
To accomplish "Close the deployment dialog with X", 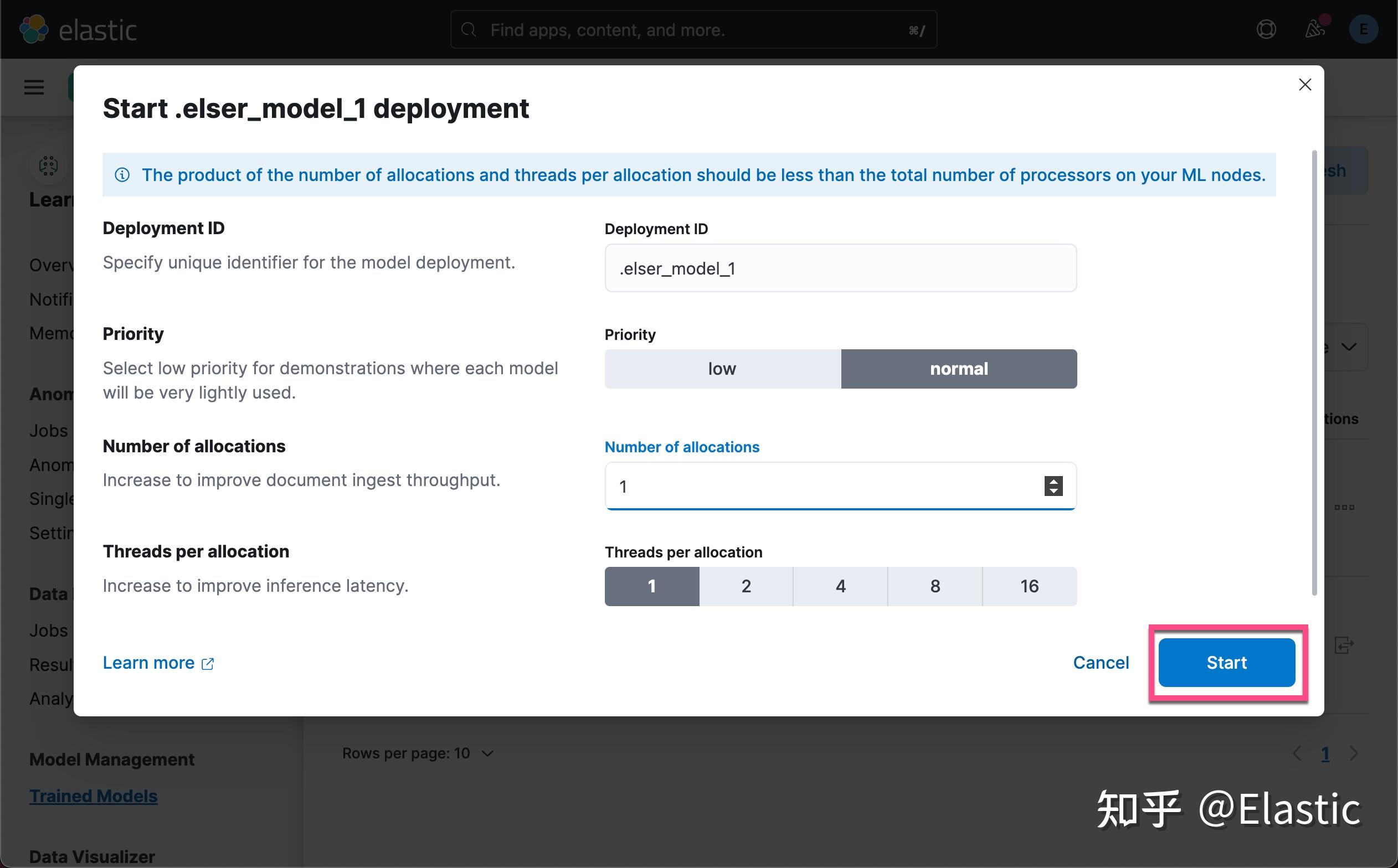I will [1304, 85].
